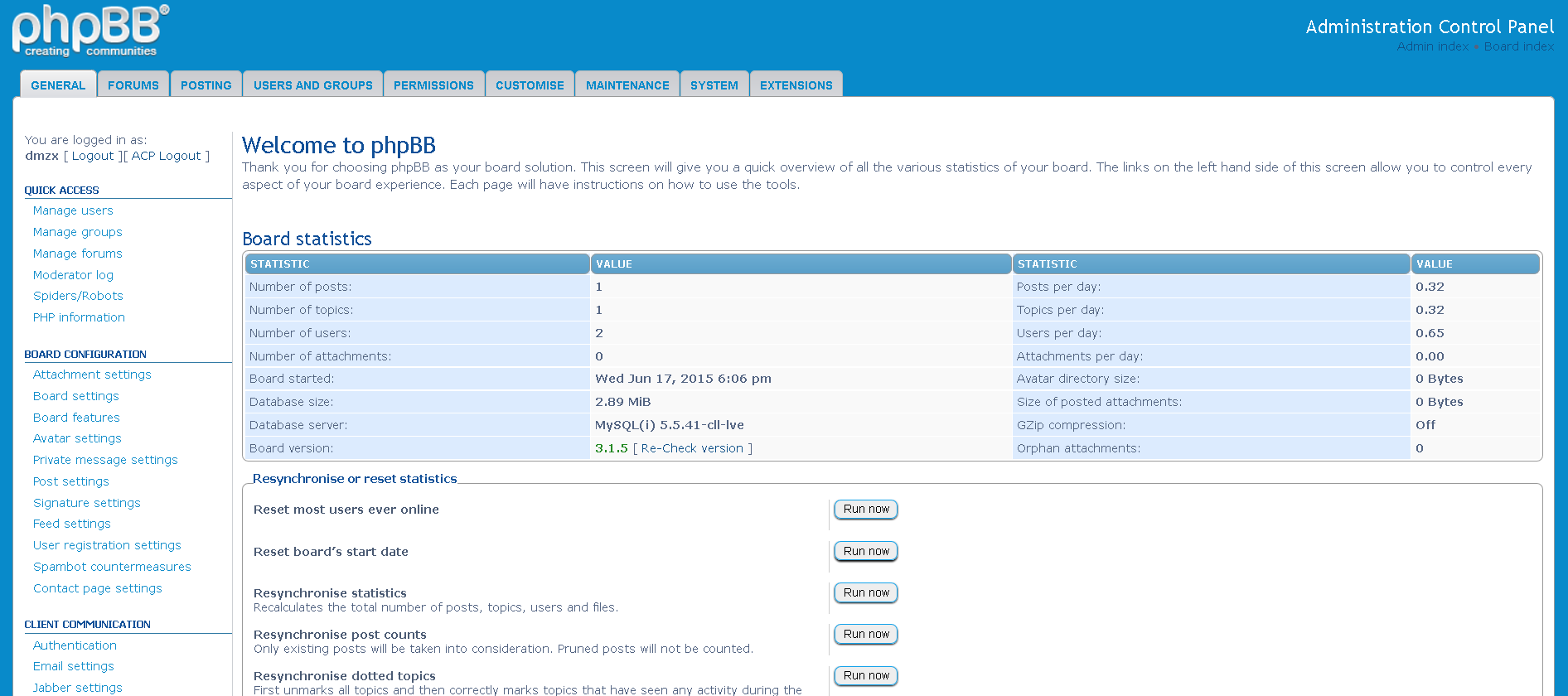The image size is (1568, 696).
Task: Click the Database server value MySQL(i)
Action: [x=670, y=425]
